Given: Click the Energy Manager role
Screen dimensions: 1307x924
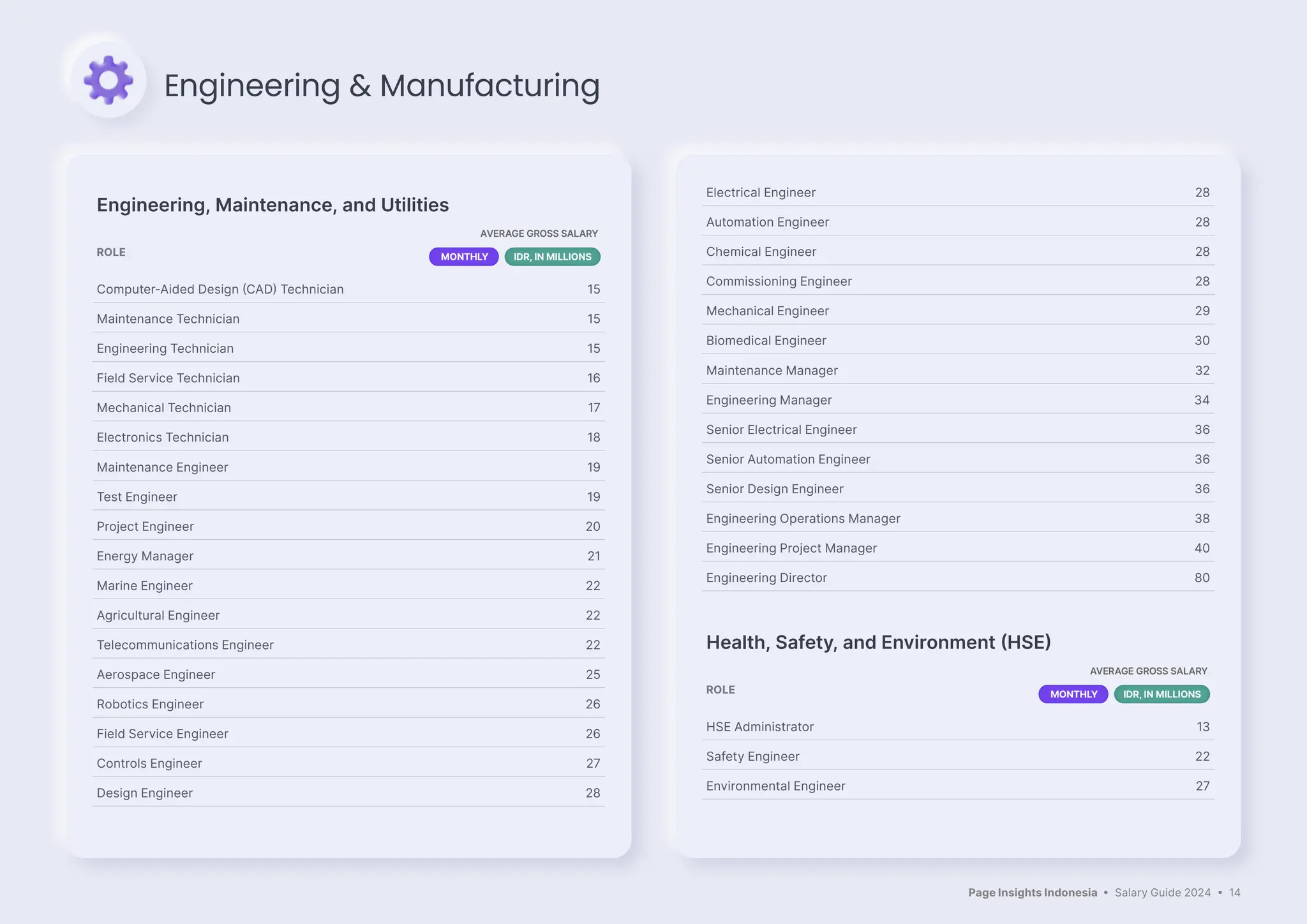Looking at the screenshot, I should [145, 556].
